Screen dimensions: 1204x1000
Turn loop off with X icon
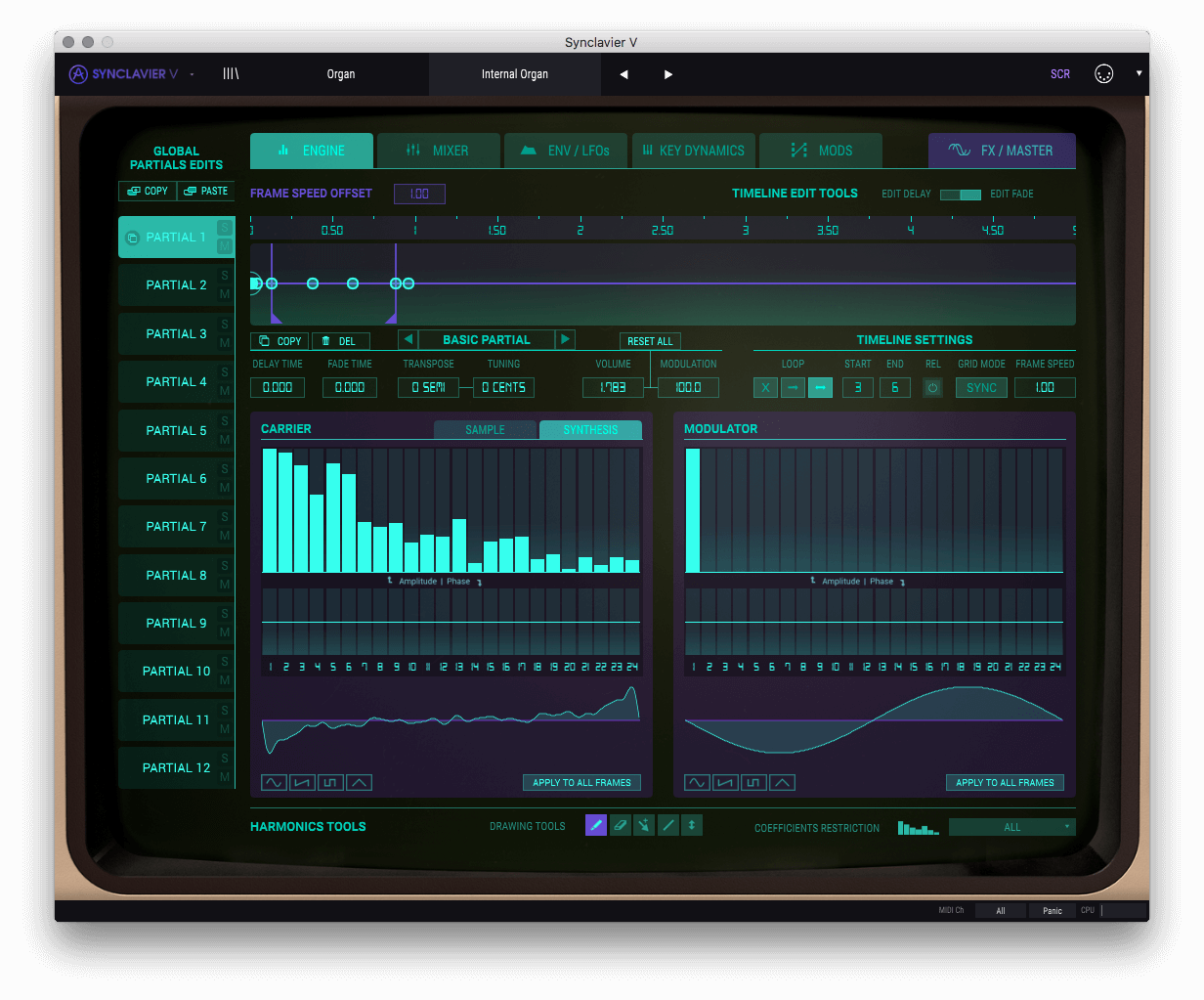[x=765, y=387]
